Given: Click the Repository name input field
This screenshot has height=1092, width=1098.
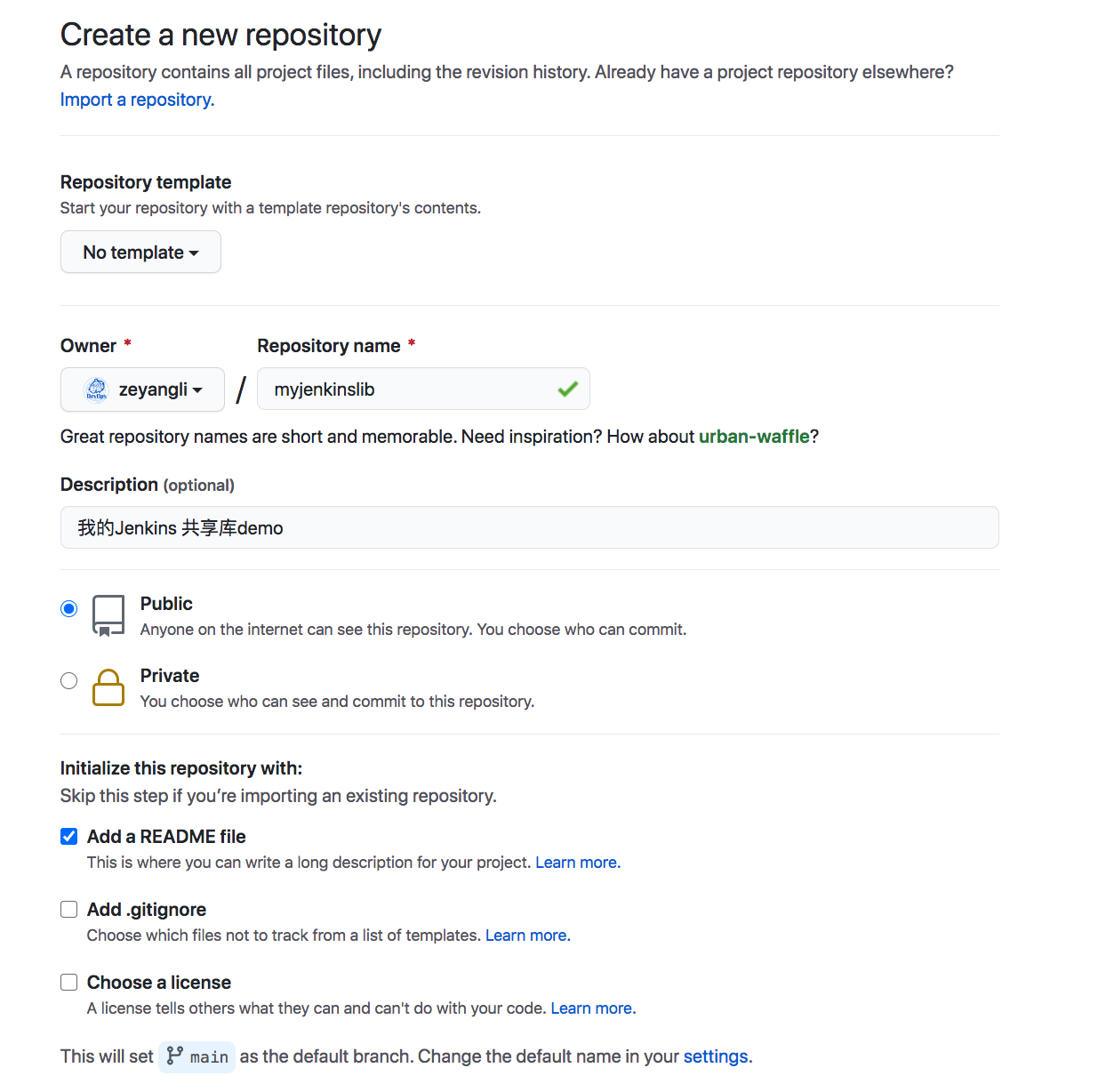Looking at the screenshot, I should click(409, 389).
